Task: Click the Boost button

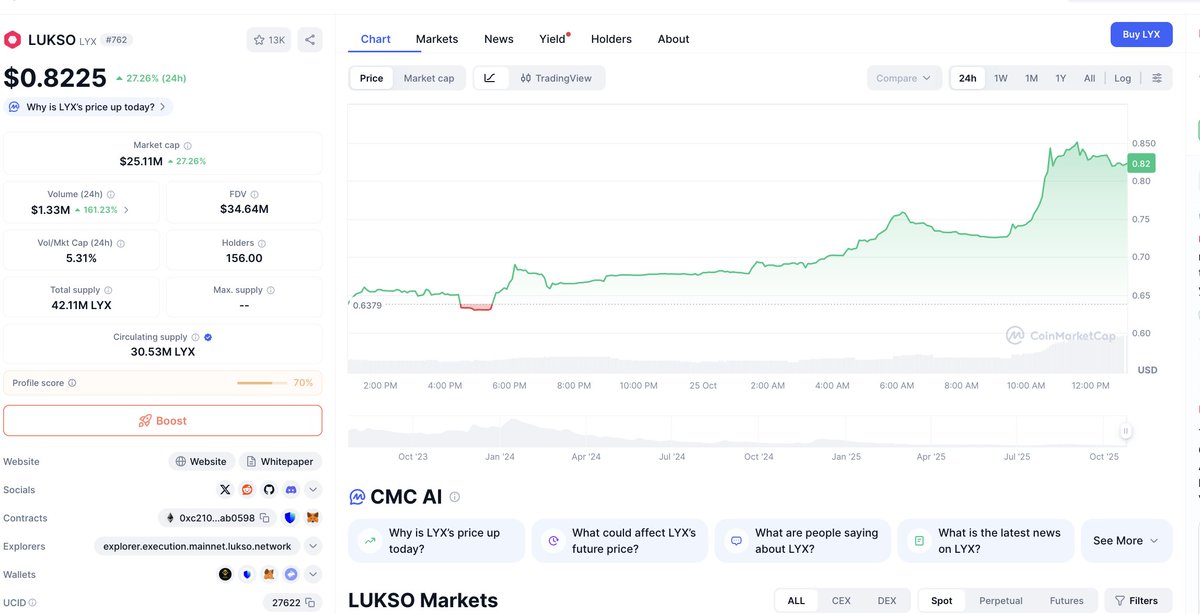Action: coord(163,421)
